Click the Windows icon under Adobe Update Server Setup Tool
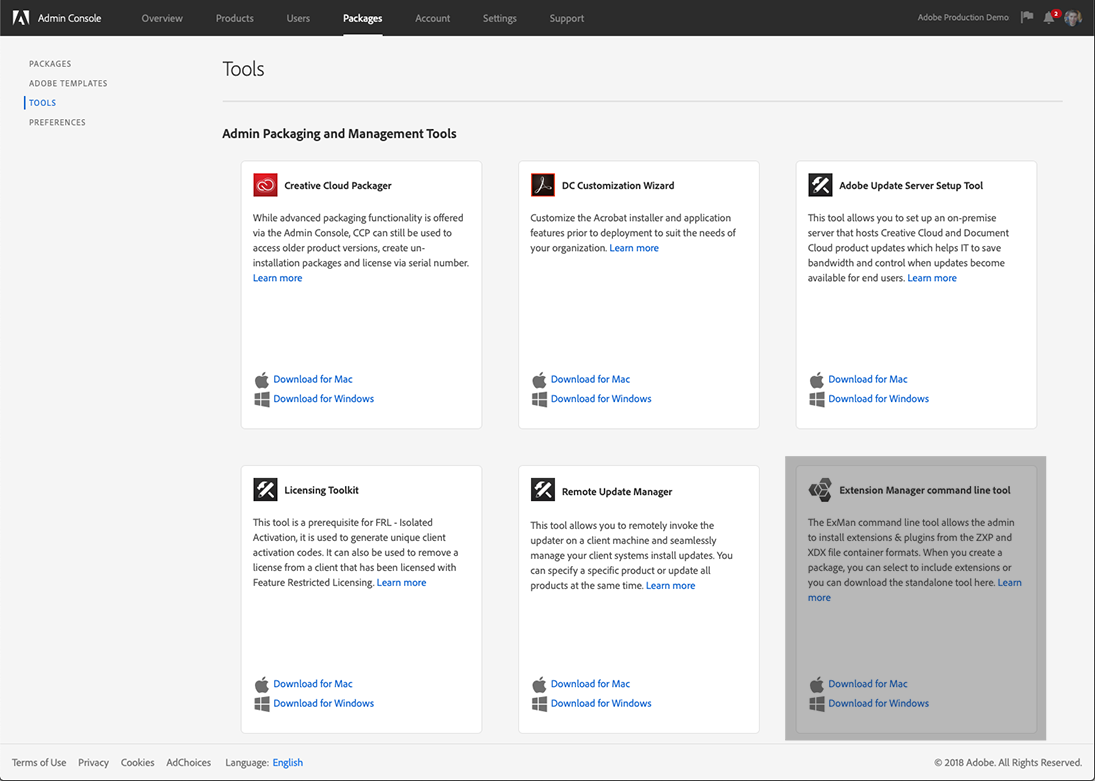The image size is (1095, 781). point(816,399)
